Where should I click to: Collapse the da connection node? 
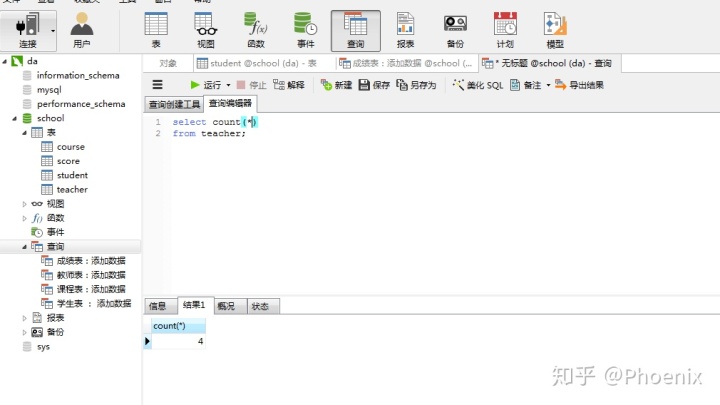click(x=5, y=61)
